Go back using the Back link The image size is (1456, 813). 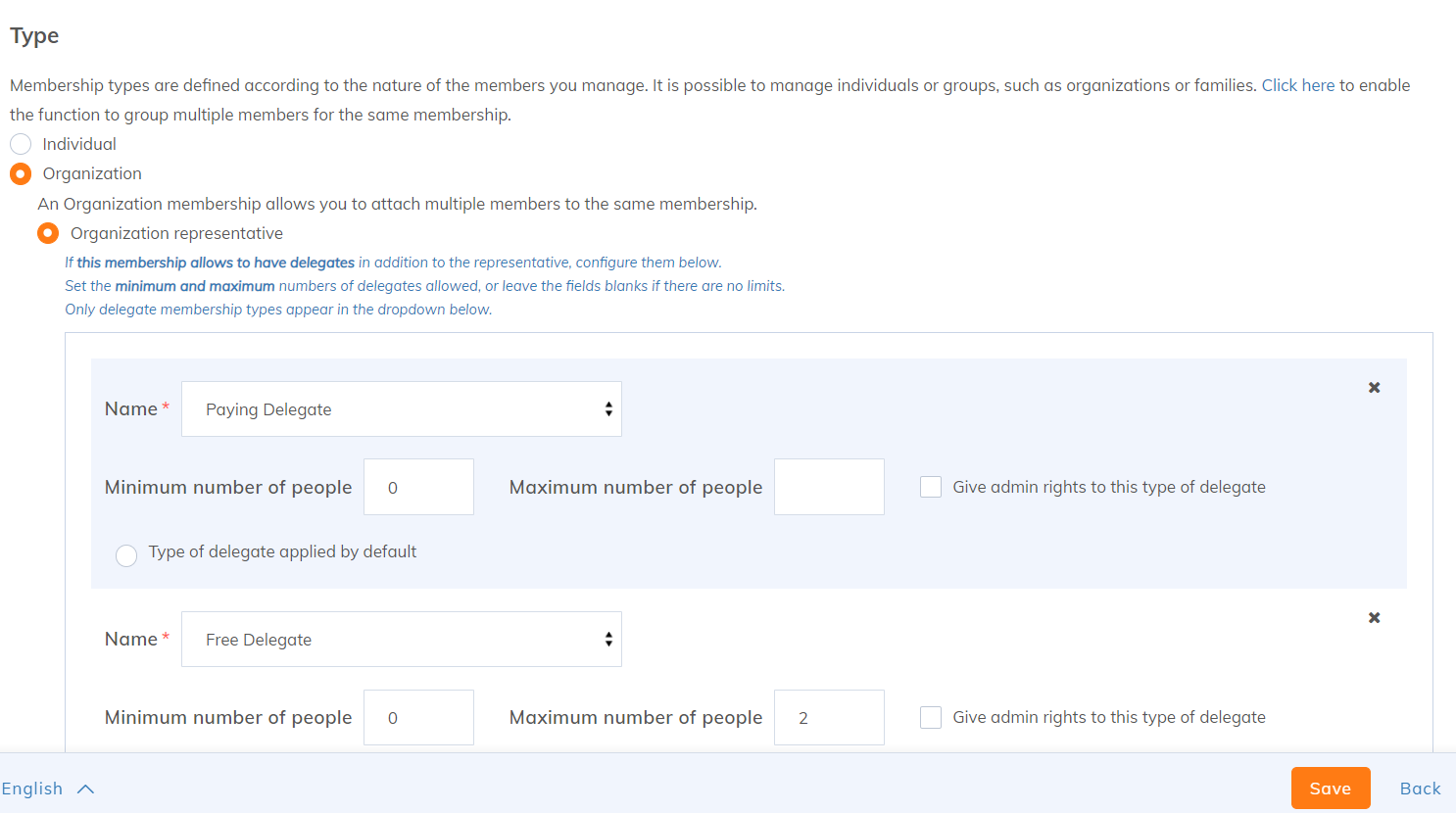click(x=1420, y=789)
